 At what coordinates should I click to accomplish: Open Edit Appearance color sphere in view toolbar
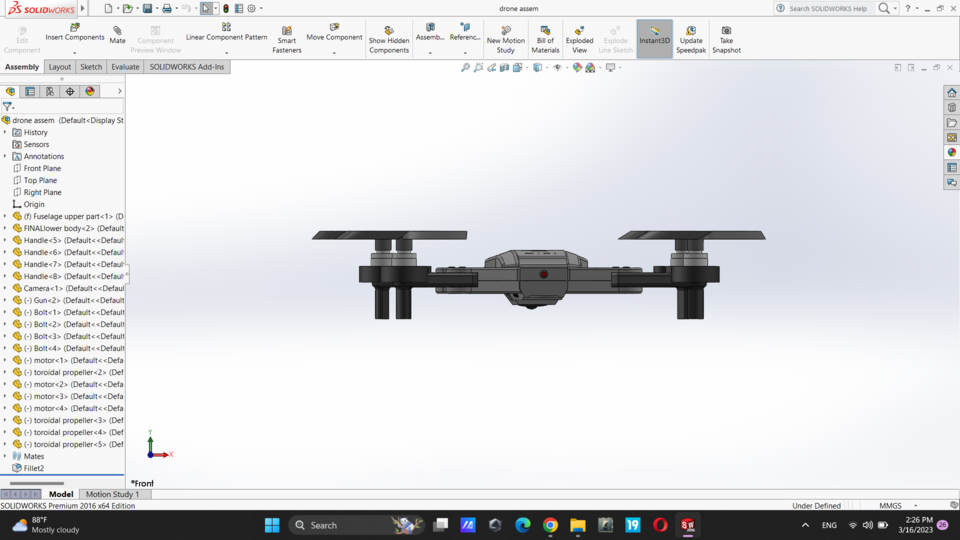(x=577, y=67)
